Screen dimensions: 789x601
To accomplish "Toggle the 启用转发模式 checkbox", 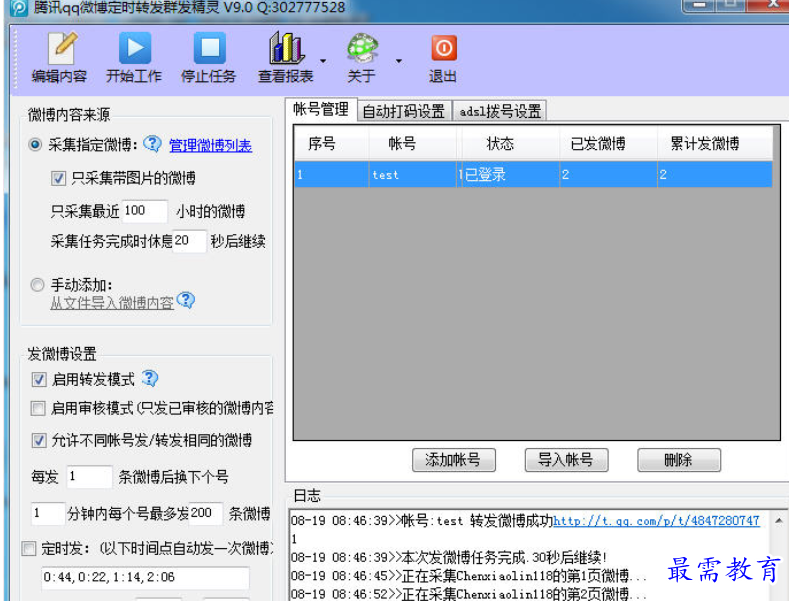I will (x=39, y=379).
